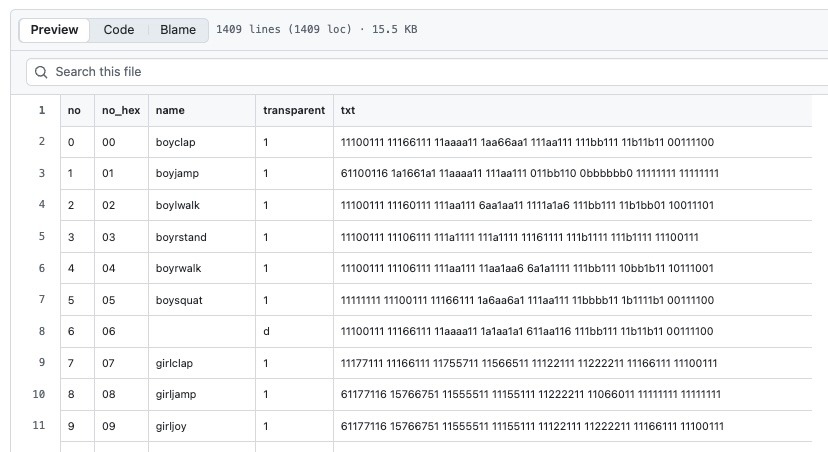The image size is (828, 452).
Task: Click the 'txt' column header
Action: [348, 110]
